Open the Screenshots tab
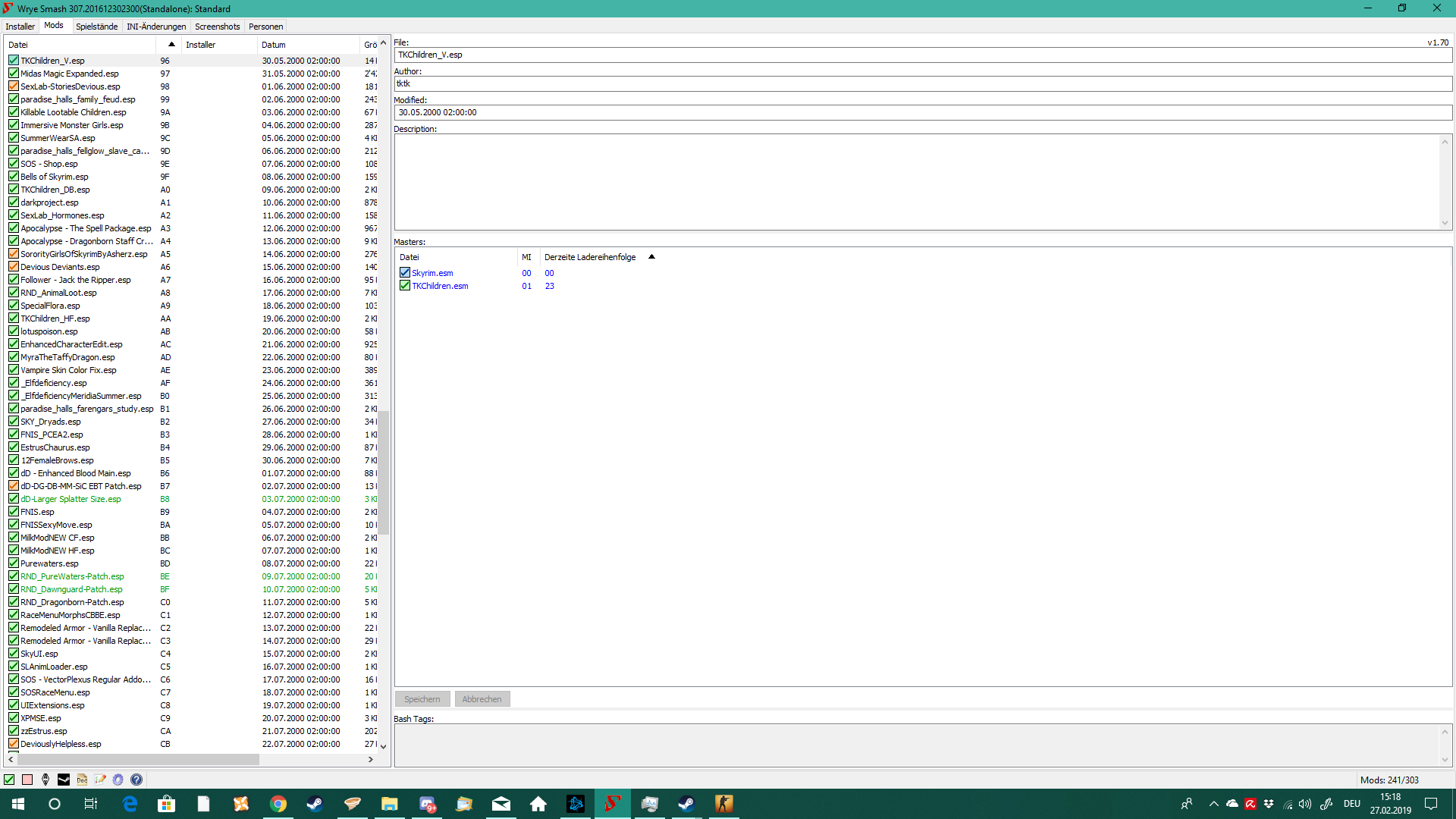The height and width of the screenshot is (819, 1456). pos(218,27)
